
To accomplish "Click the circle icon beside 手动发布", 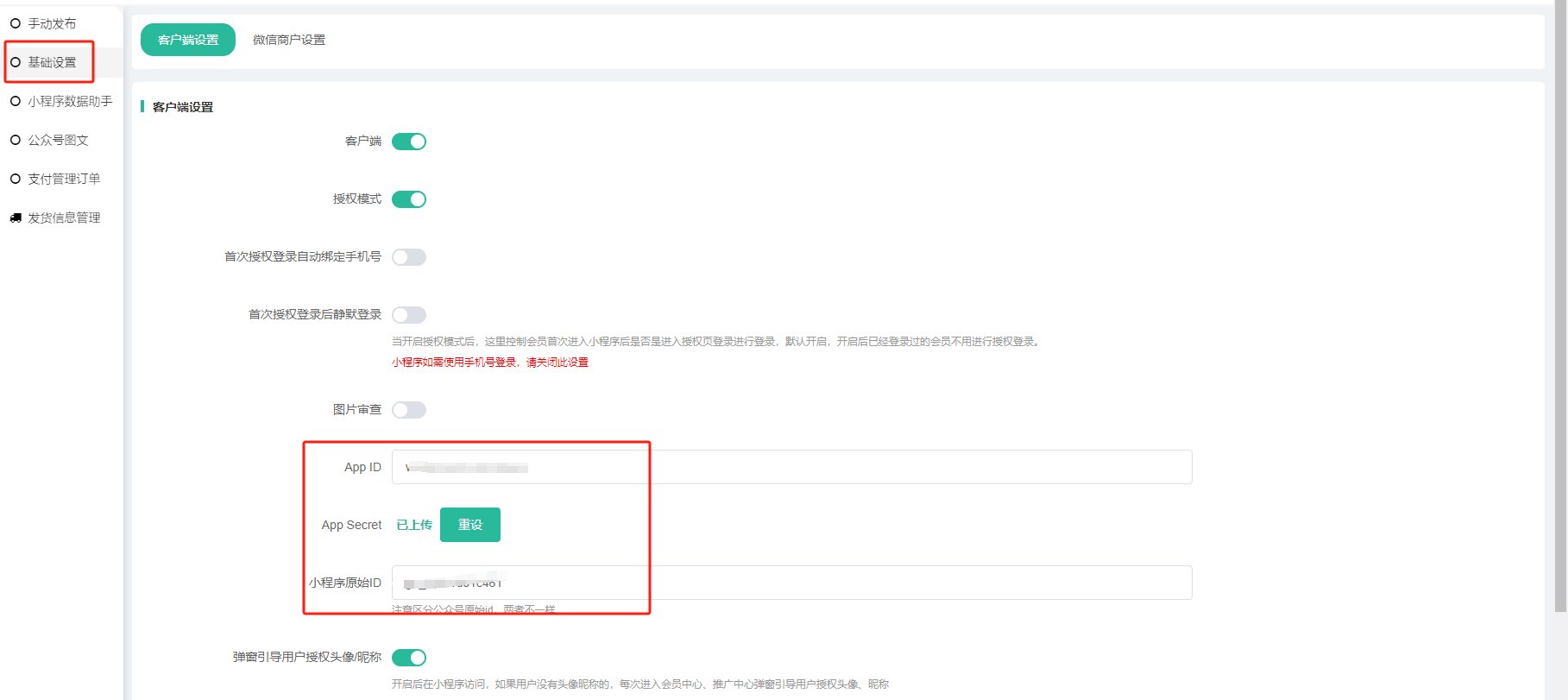I will click(16, 23).
